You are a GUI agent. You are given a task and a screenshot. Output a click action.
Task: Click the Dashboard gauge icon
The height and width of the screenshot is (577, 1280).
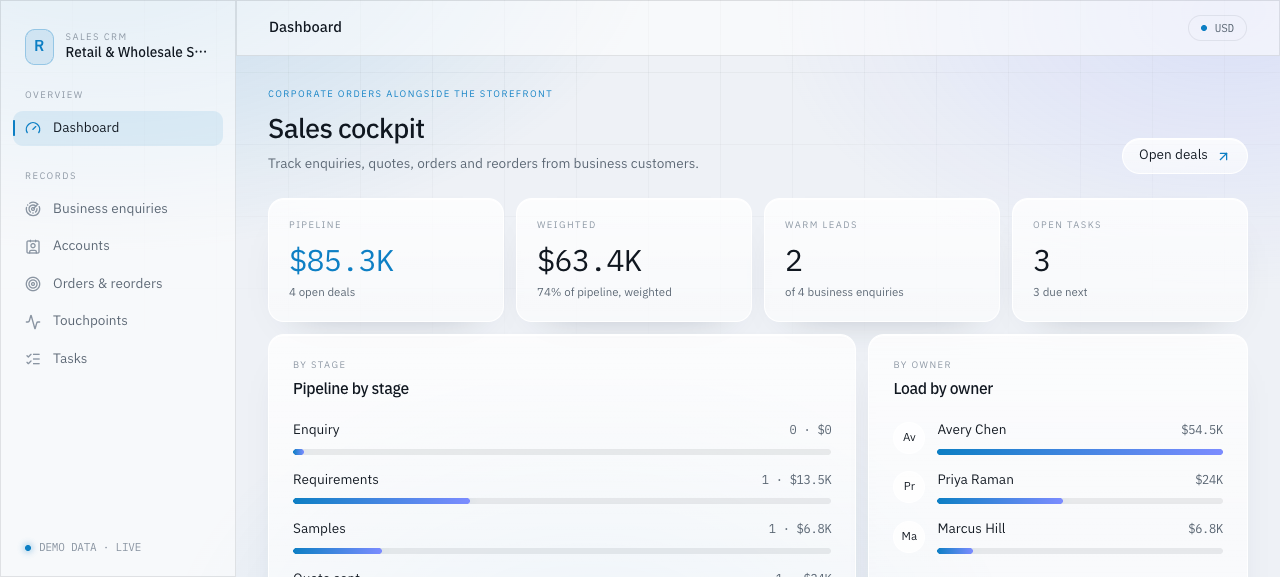point(33,128)
